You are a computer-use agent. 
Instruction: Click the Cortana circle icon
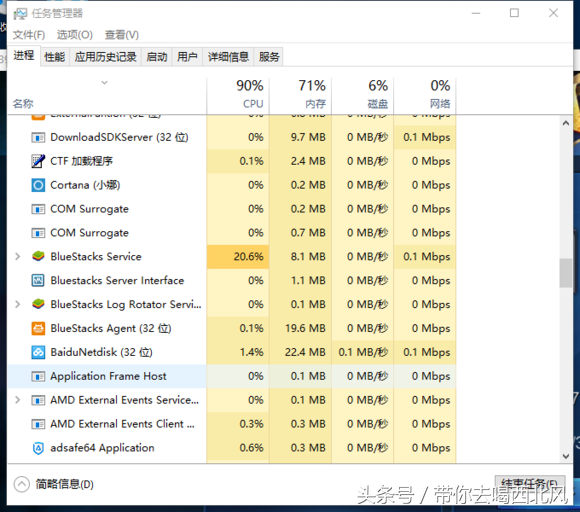(x=38, y=185)
